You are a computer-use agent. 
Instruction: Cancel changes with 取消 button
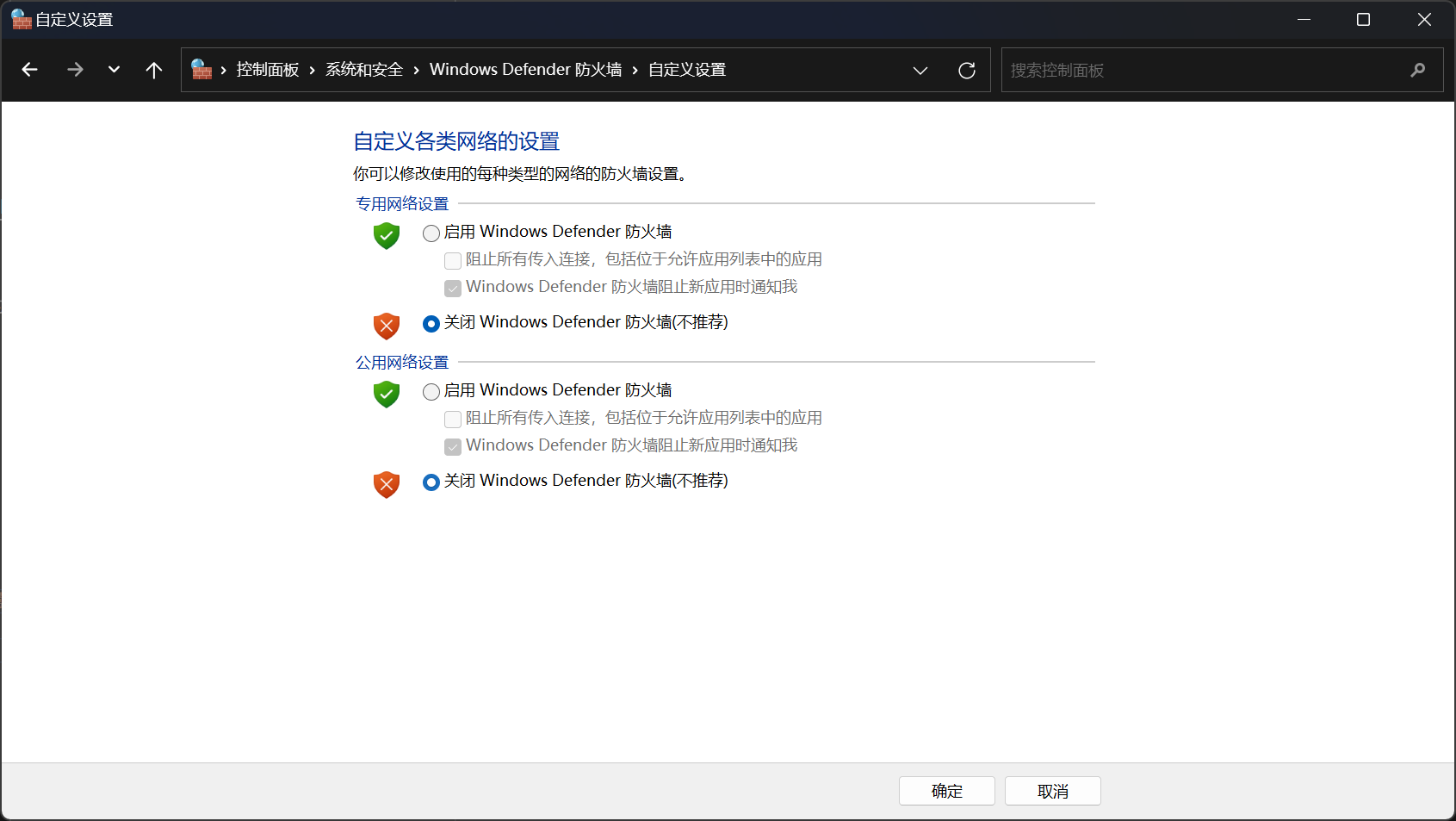(1053, 791)
